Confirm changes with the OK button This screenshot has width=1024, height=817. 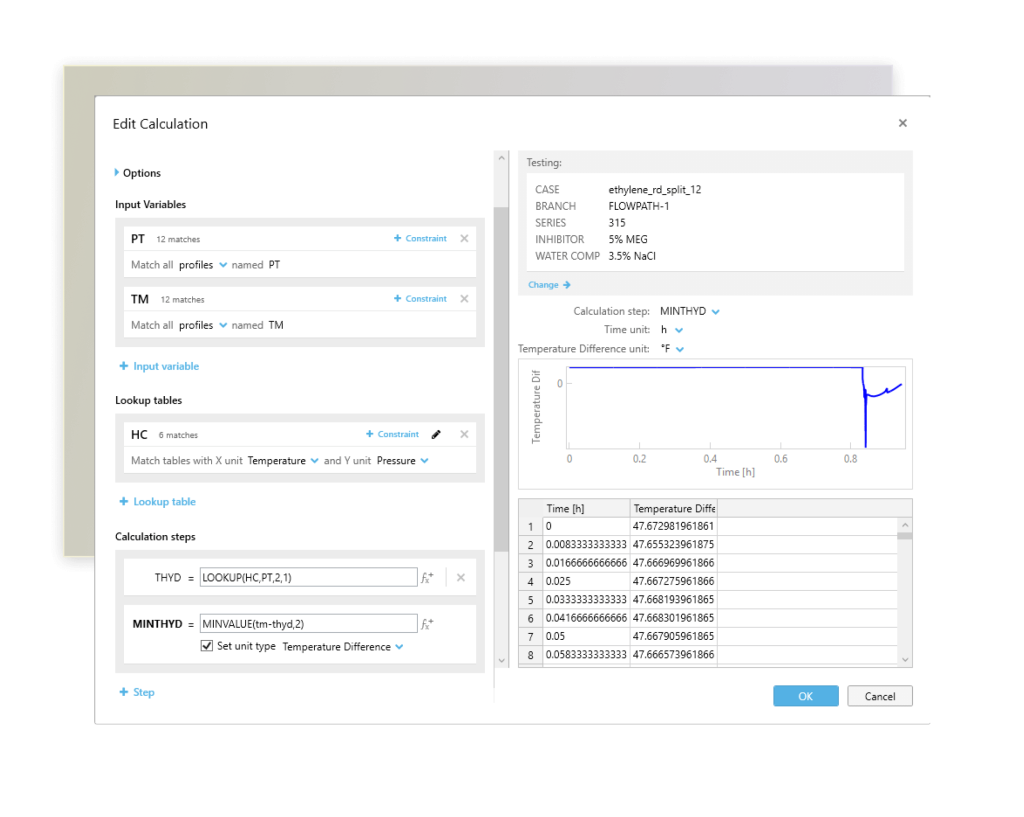click(805, 695)
